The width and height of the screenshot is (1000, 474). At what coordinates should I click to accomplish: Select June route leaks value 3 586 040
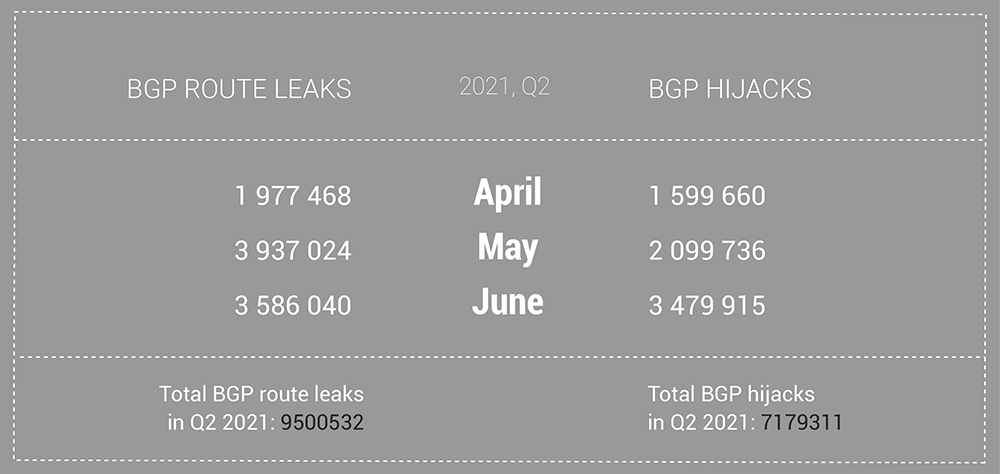click(x=293, y=306)
